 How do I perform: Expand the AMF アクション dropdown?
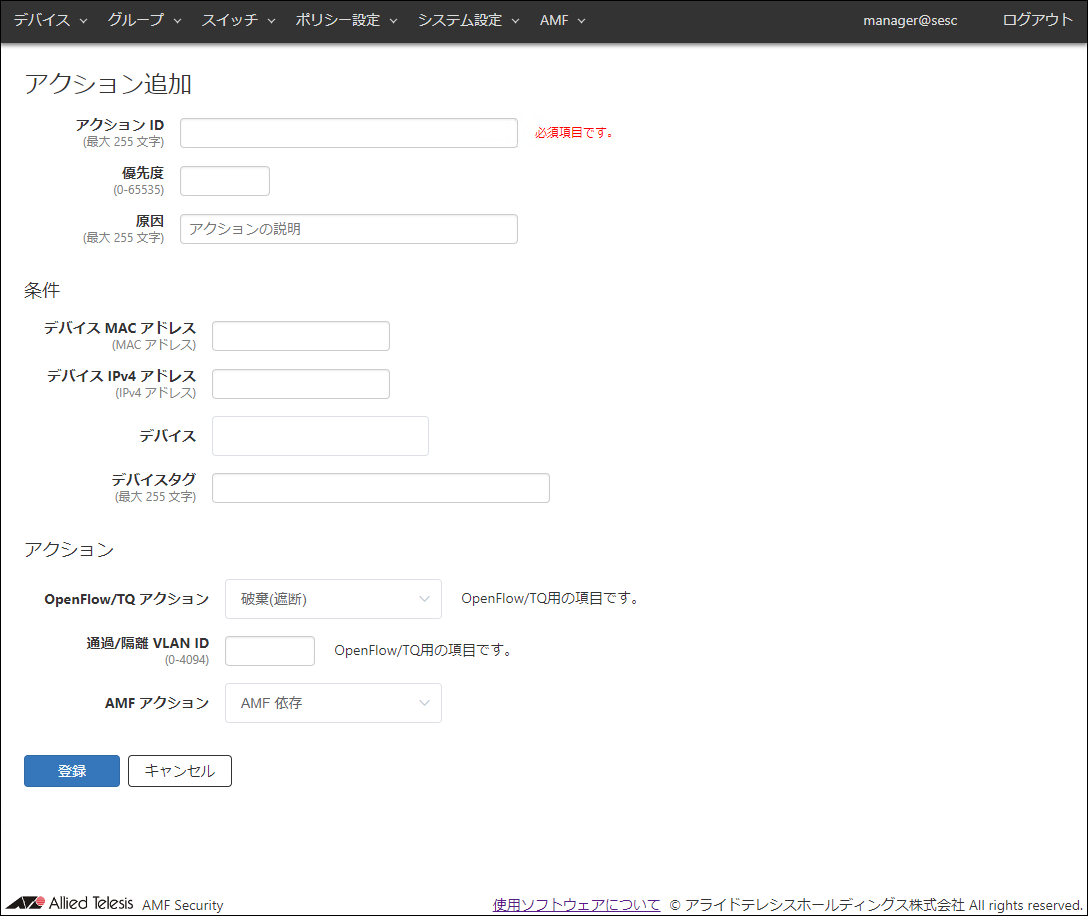coord(333,703)
